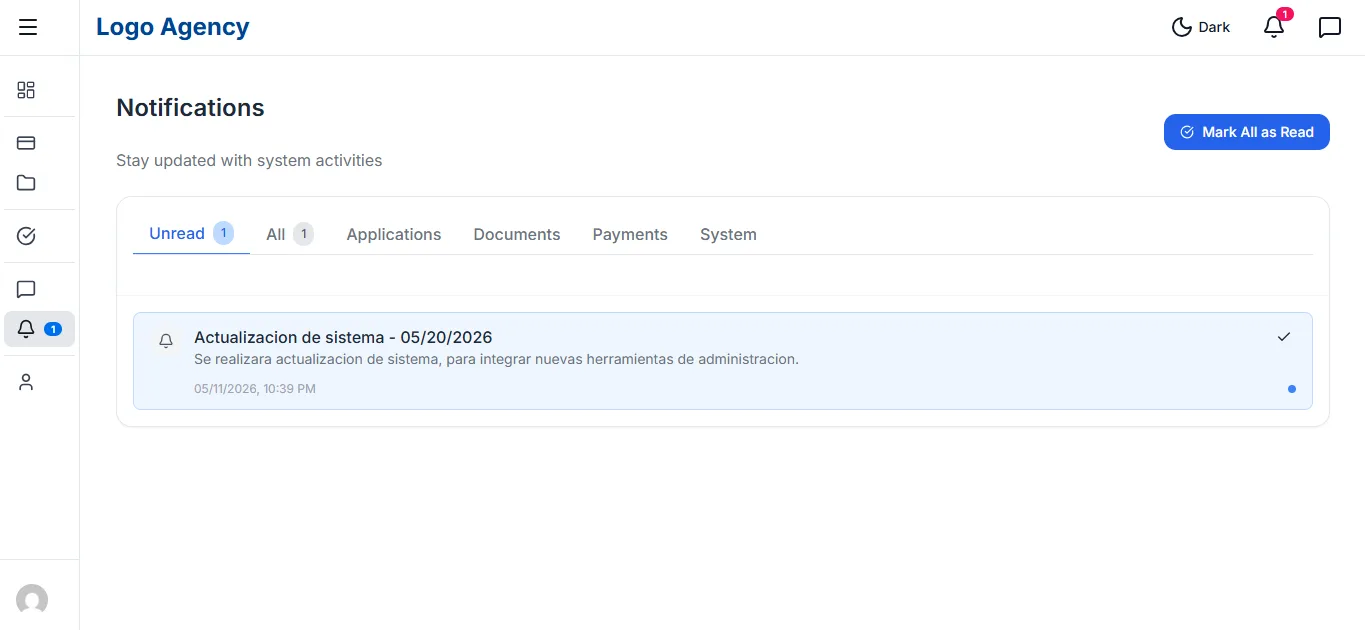Click the blue unread dot indicator
The height and width of the screenshot is (630, 1365).
(x=1292, y=389)
